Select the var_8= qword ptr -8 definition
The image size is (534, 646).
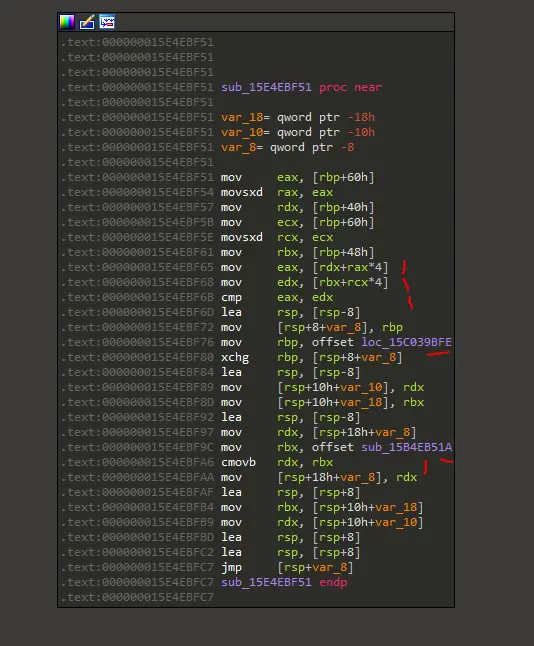(288, 147)
